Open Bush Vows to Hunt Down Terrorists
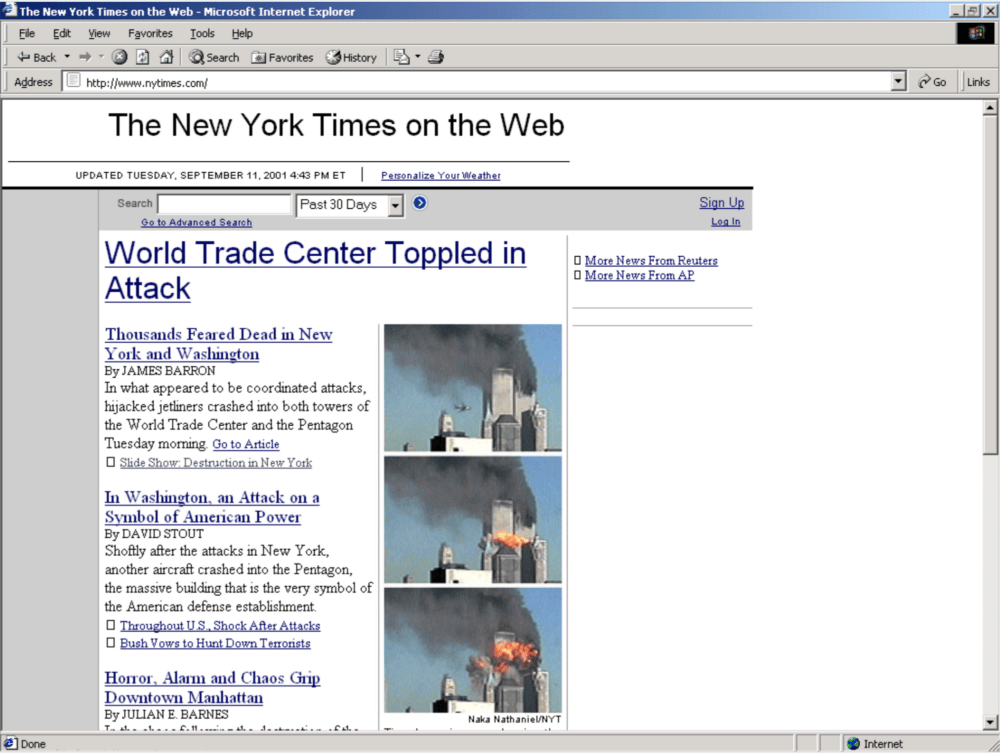Viewport: 1000px width, 753px height. click(215, 643)
